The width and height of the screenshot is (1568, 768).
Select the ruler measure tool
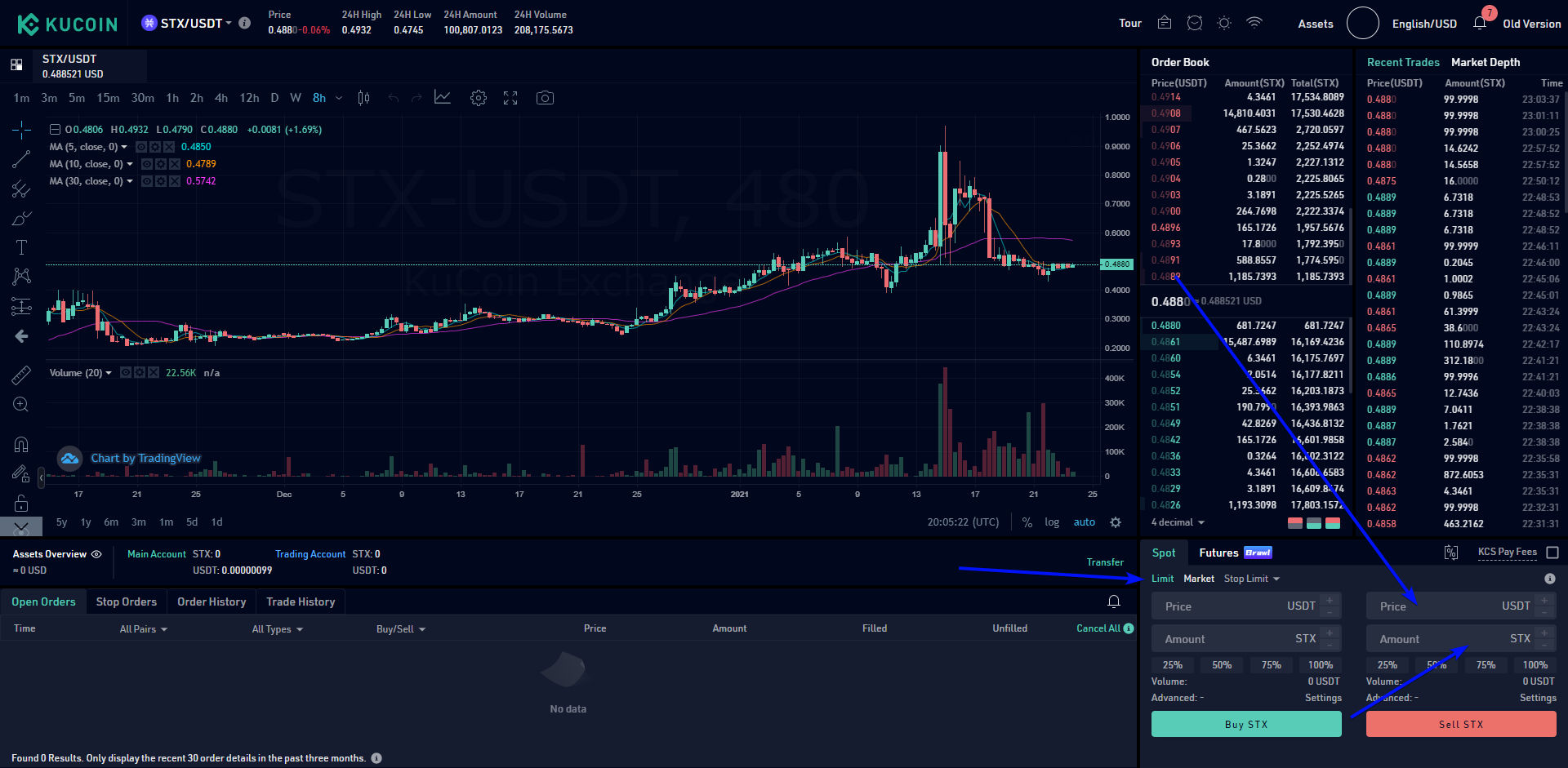coord(21,375)
